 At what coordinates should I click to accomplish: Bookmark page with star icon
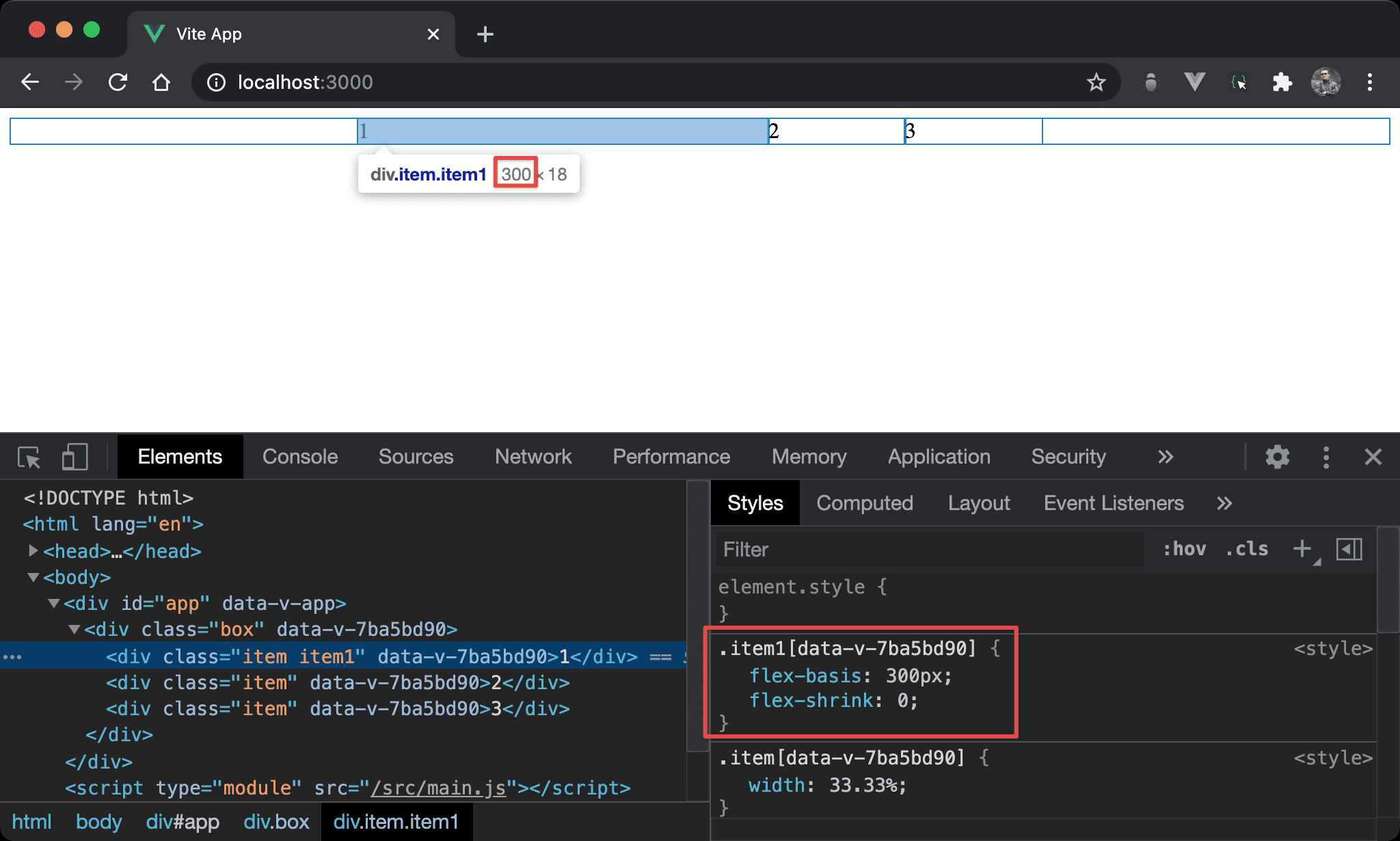(x=1096, y=83)
